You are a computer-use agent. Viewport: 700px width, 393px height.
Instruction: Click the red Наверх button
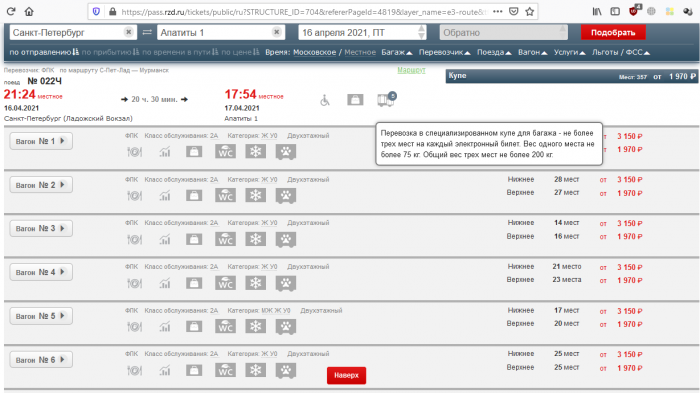346,375
